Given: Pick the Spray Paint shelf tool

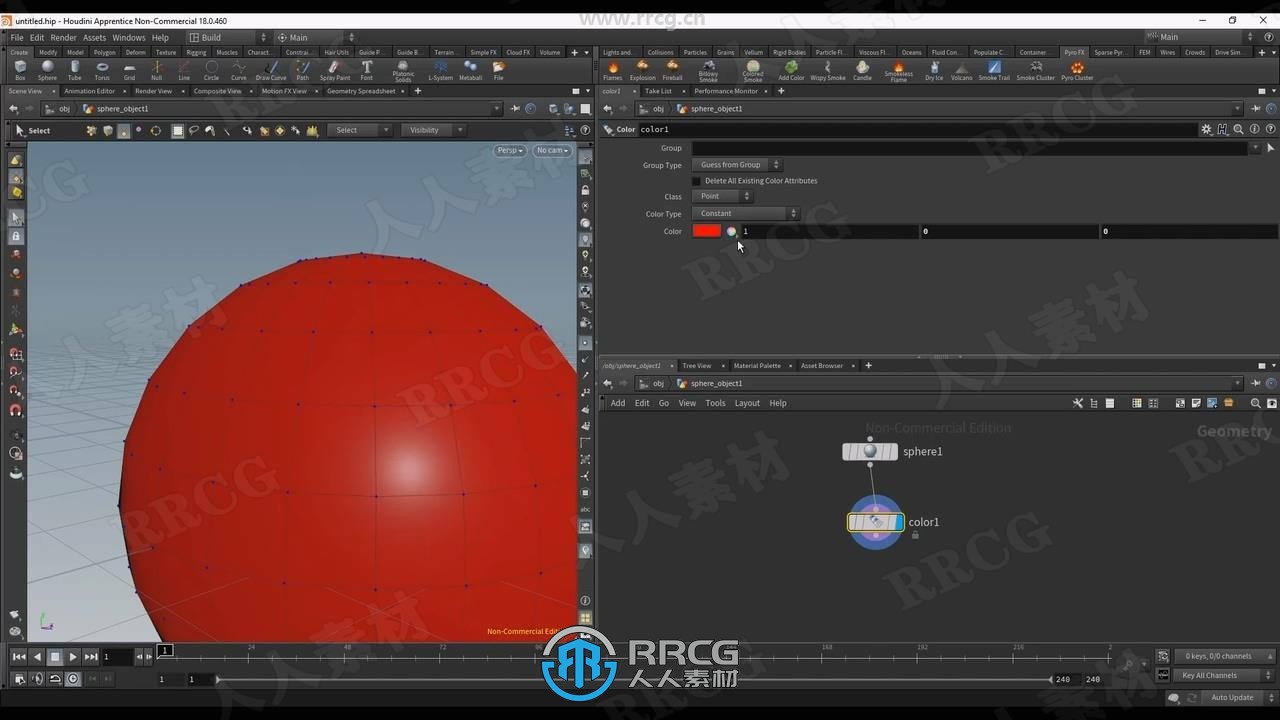Looking at the screenshot, I should click(335, 70).
